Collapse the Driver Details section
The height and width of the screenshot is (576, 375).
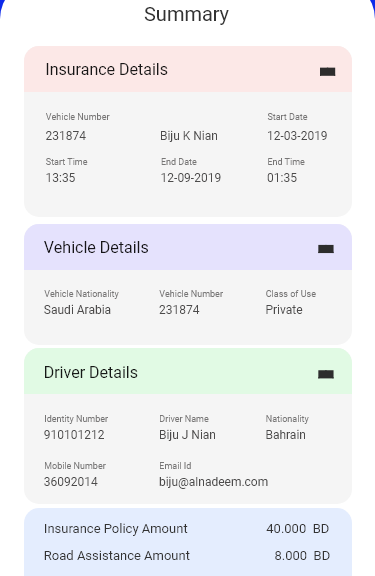(326, 374)
